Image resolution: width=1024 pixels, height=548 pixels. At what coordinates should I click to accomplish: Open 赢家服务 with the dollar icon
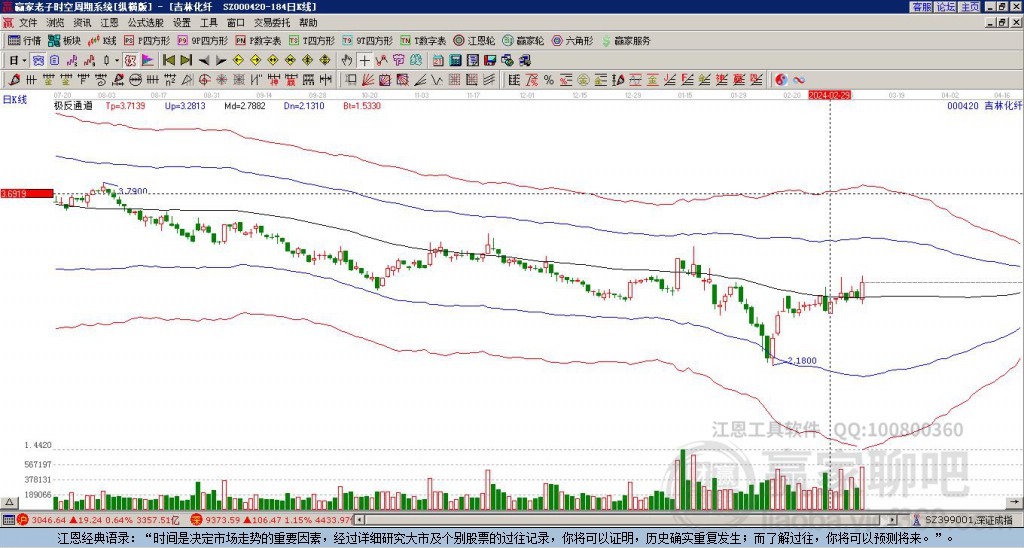click(626, 40)
